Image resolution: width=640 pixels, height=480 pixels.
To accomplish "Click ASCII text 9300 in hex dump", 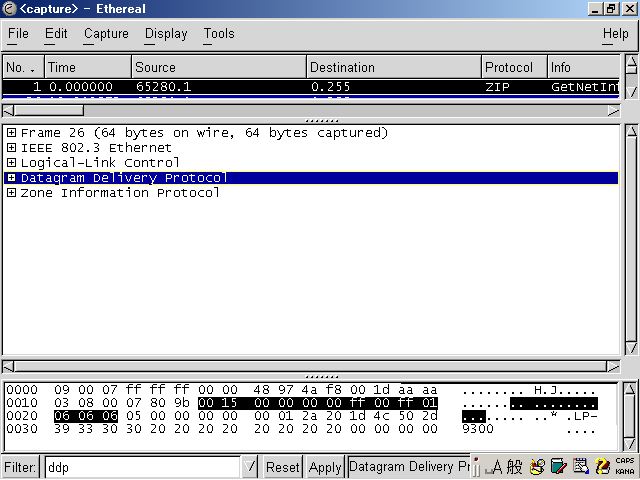I will (478, 429).
